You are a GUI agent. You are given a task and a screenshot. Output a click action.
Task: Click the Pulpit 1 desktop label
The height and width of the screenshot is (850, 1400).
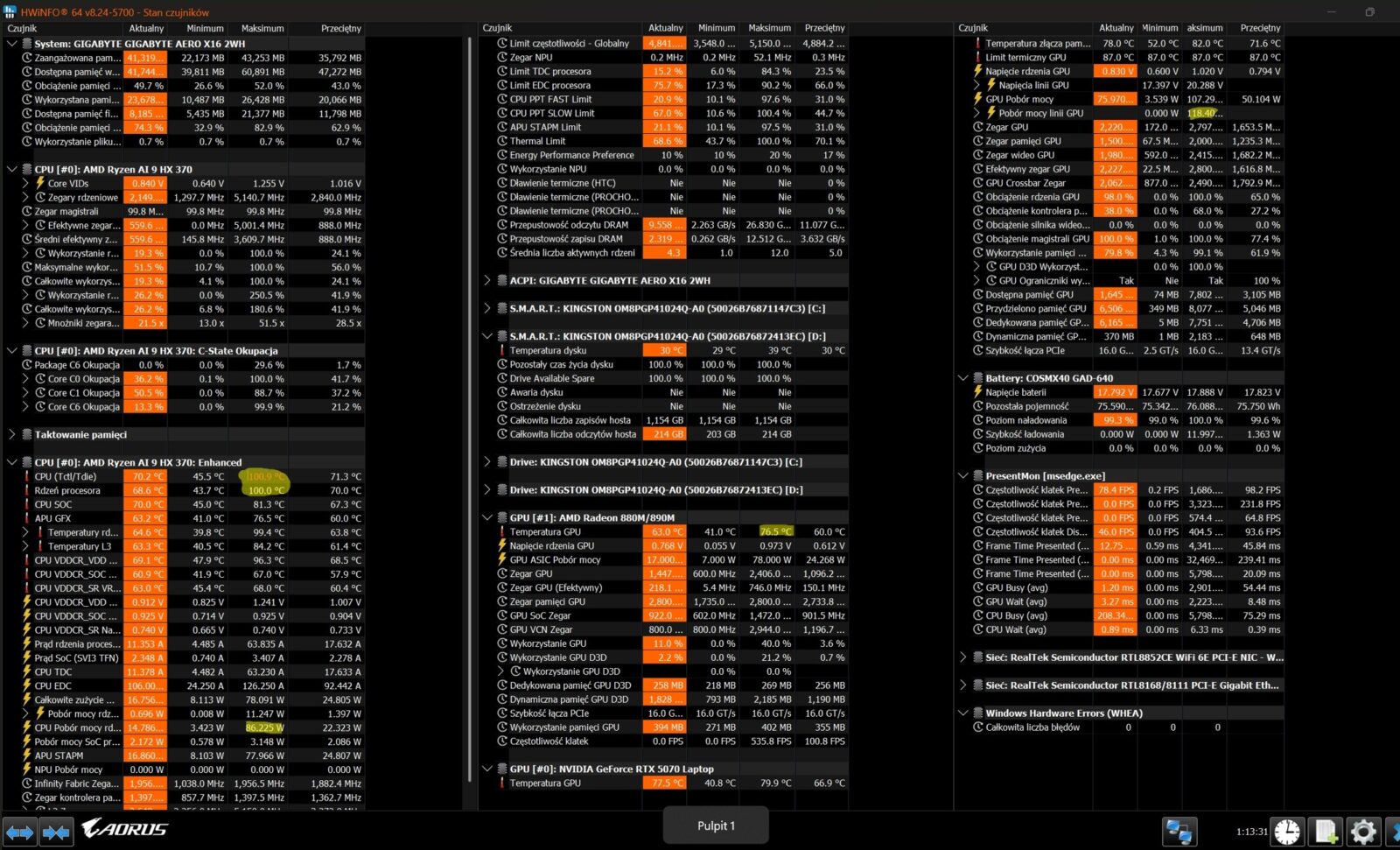(716, 825)
